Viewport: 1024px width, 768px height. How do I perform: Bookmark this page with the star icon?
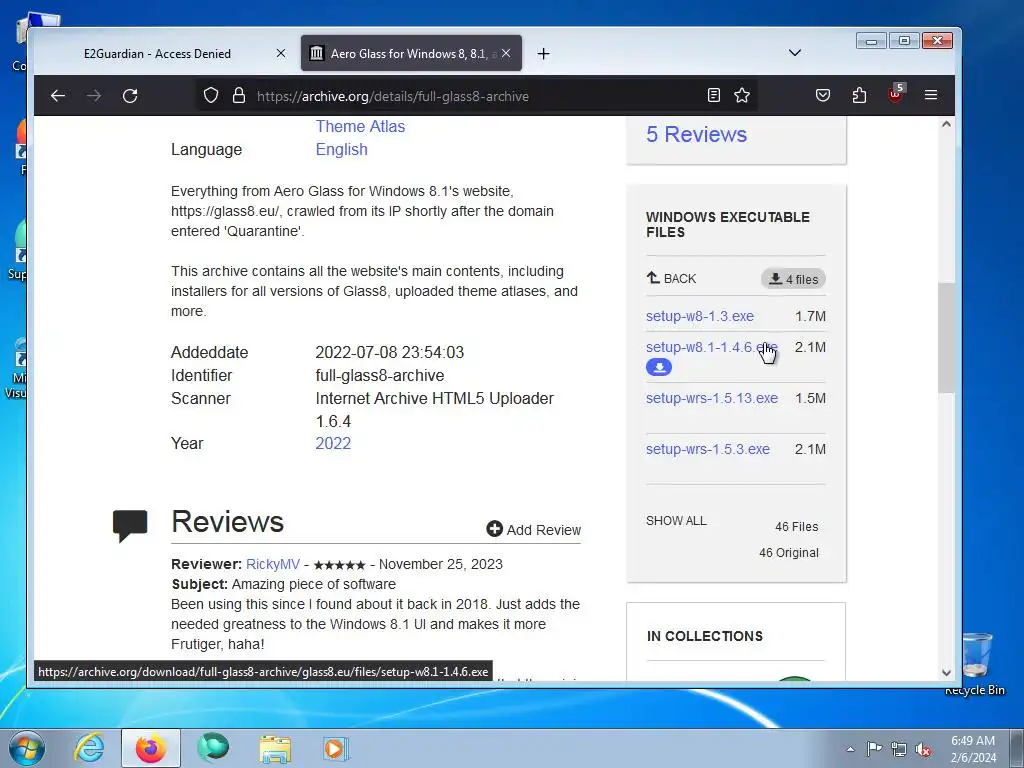point(742,95)
